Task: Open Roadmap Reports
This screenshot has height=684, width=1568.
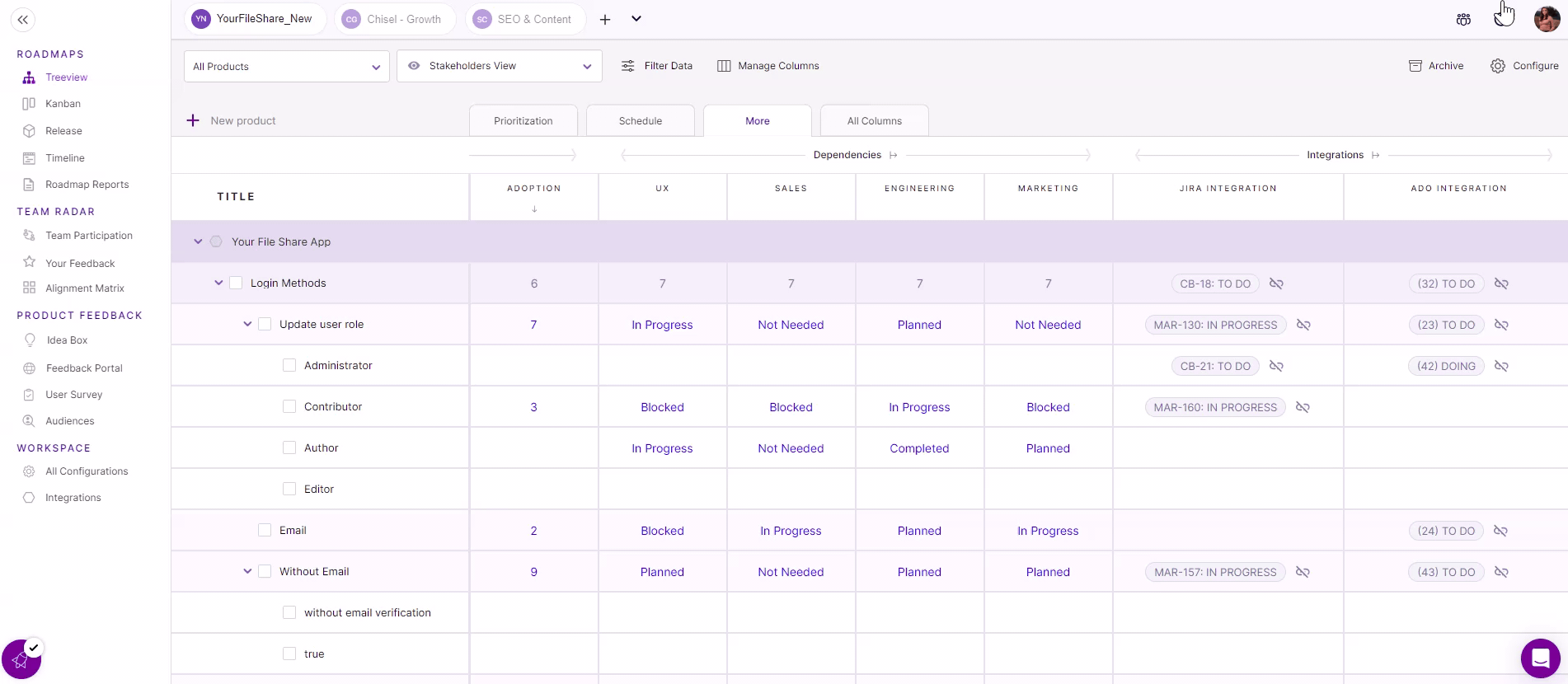Action: [87, 185]
